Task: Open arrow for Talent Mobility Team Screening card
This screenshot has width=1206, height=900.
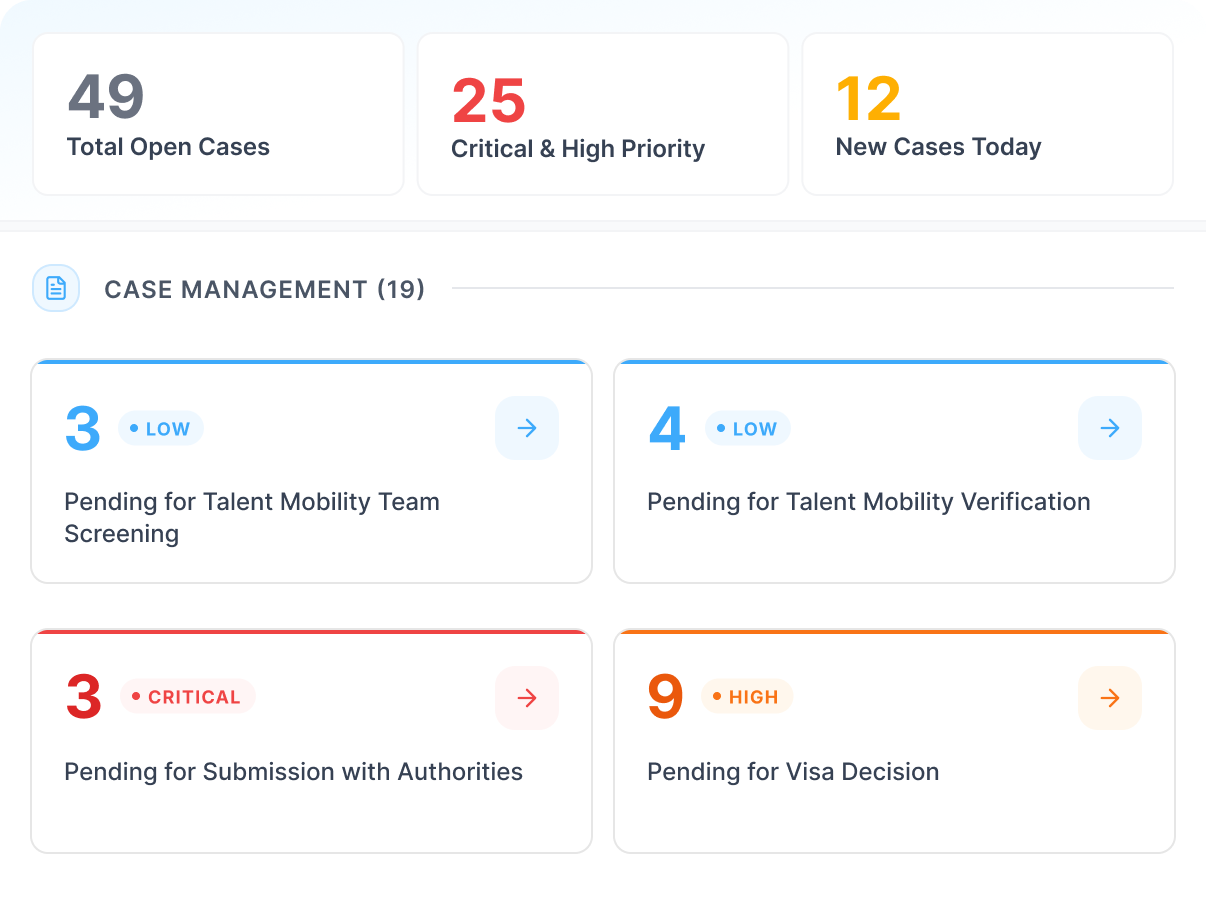Action: click(527, 428)
